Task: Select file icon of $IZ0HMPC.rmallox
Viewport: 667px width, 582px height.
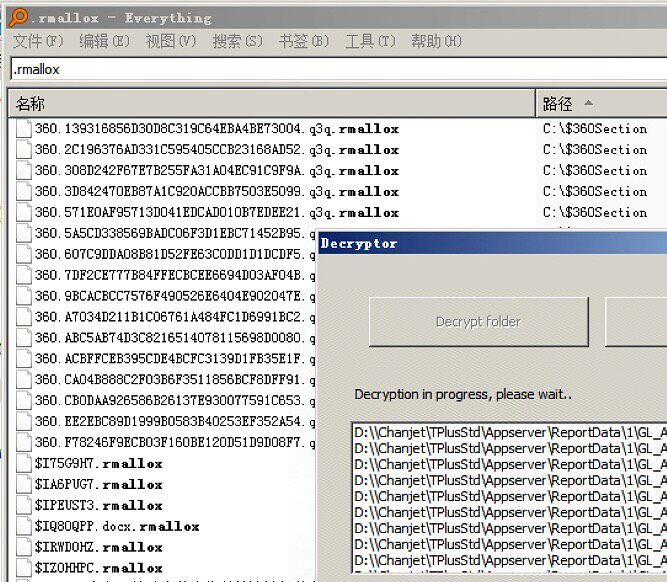Action: coord(24,568)
